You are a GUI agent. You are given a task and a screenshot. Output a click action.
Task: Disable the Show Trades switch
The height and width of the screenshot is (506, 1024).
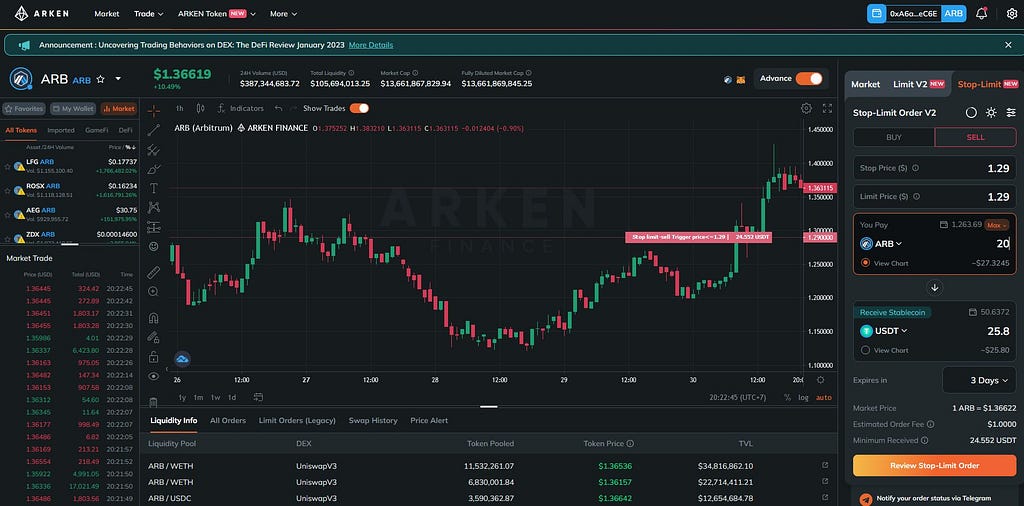tap(359, 108)
